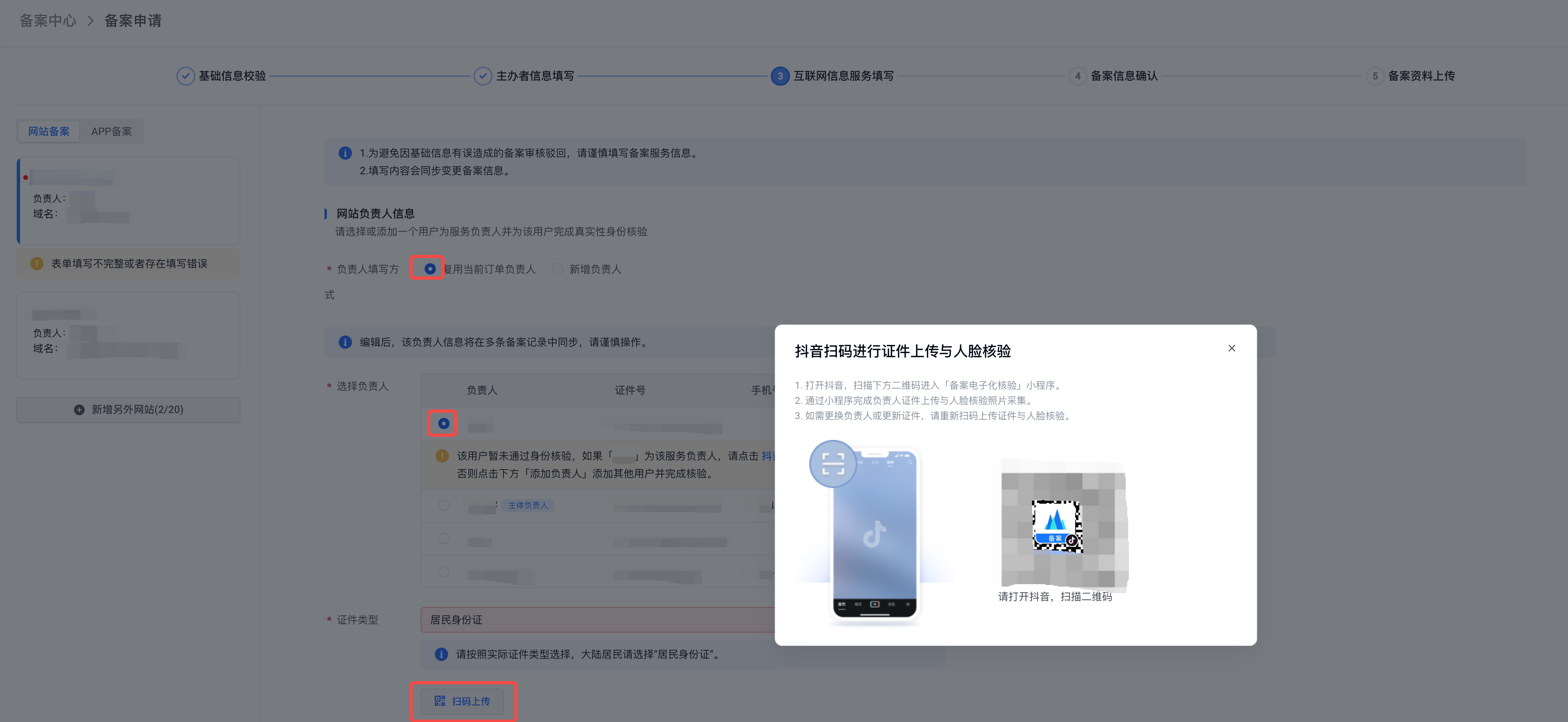The image size is (1568, 722).
Task: Click the 扫码上传 button
Action: point(463,701)
